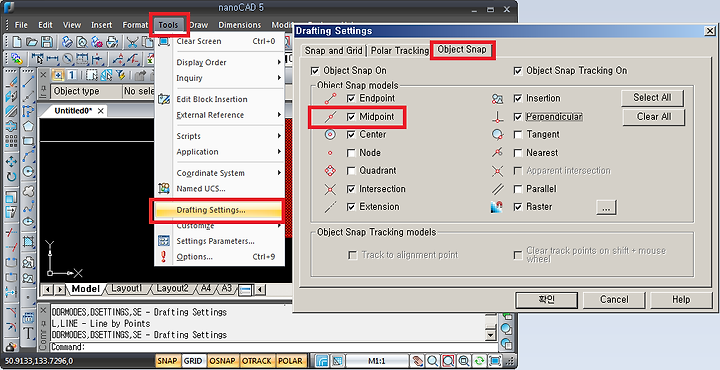Click the Linear dimension tool icon
Screen dimensions: 720x370
pos(53,59)
